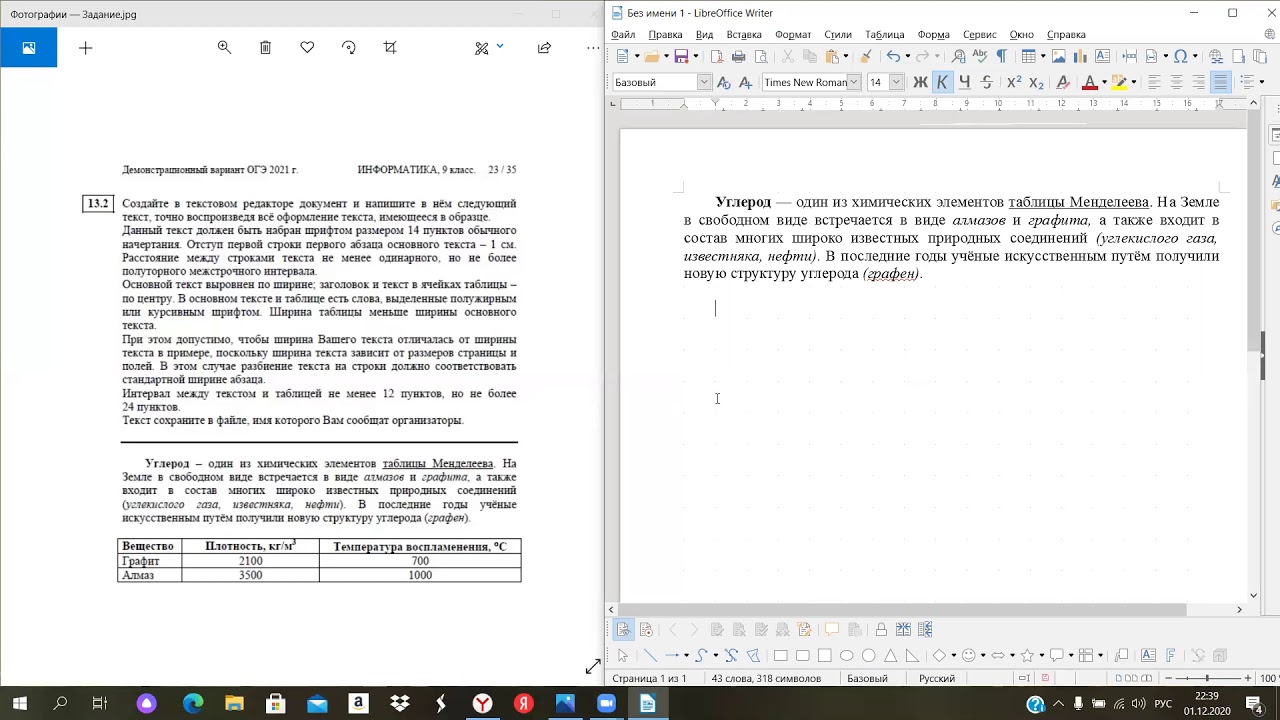Insert special character omega icon

(x=1180, y=56)
